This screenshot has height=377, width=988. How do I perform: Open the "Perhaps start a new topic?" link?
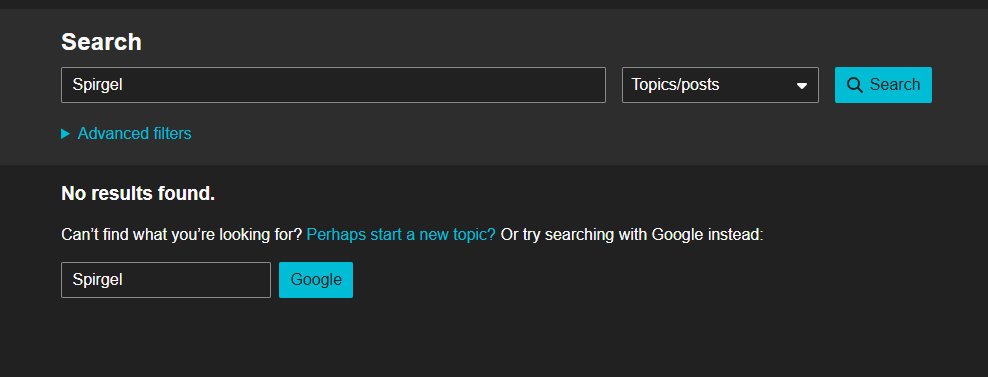pos(401,235)
